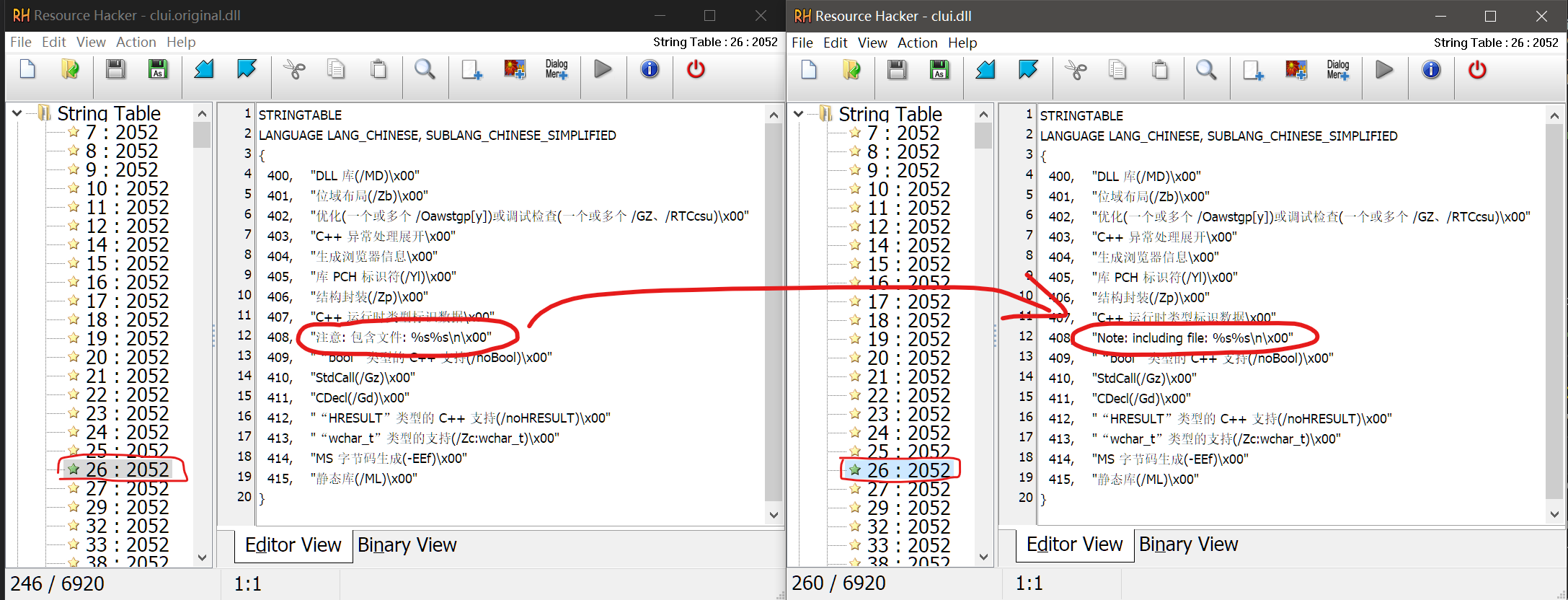Click editor scroll-down arrow in clui.dll window
The image size is (1568, 600).
point(1554,514)
